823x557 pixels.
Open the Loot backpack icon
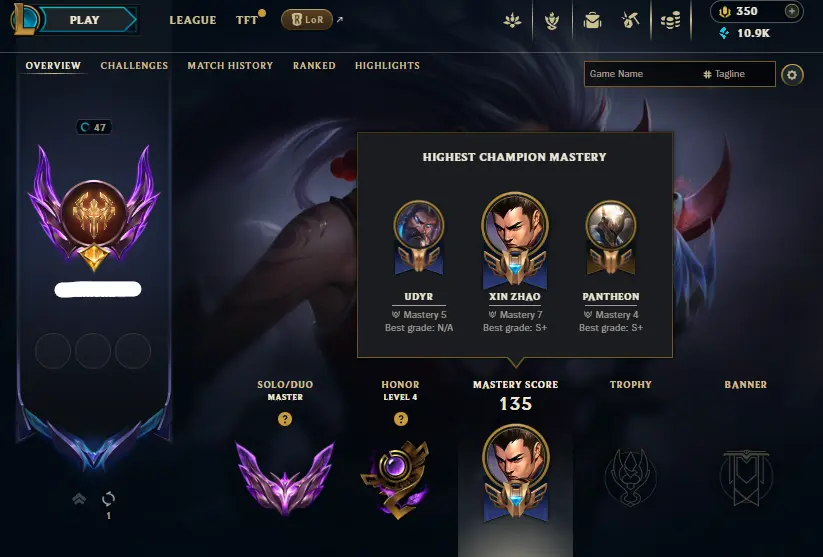[592, 20]
